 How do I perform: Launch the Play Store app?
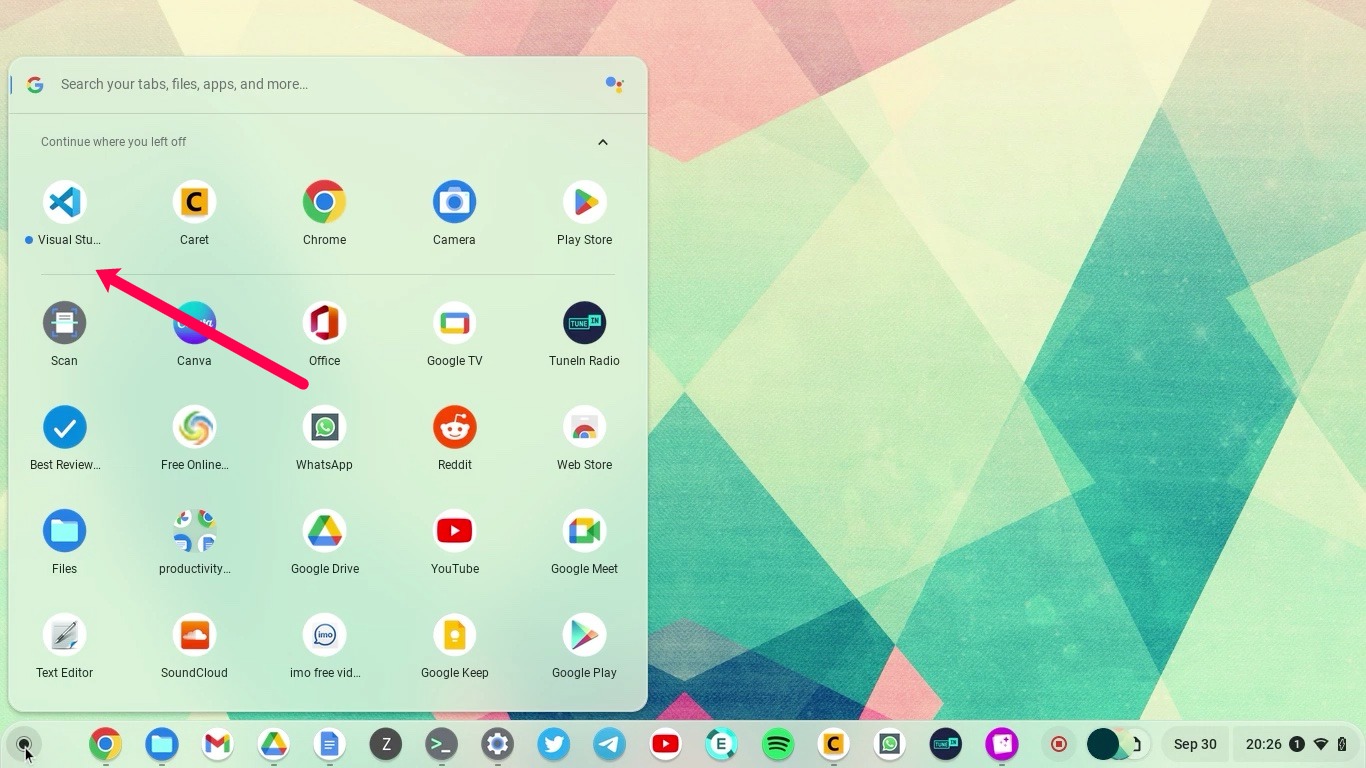click(584, 203)
